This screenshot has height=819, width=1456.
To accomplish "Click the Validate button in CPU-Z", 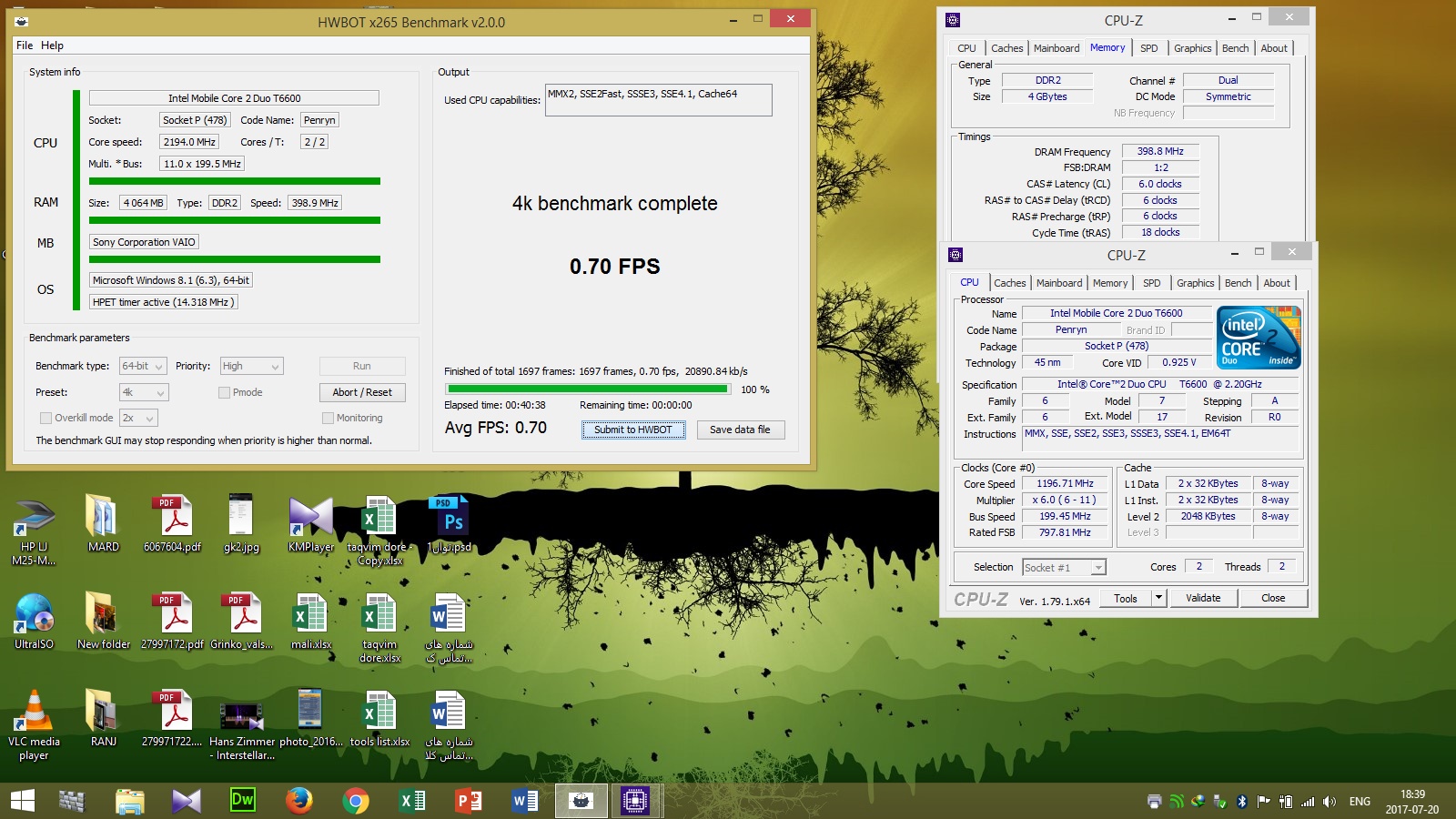I will coord(1203,598).
